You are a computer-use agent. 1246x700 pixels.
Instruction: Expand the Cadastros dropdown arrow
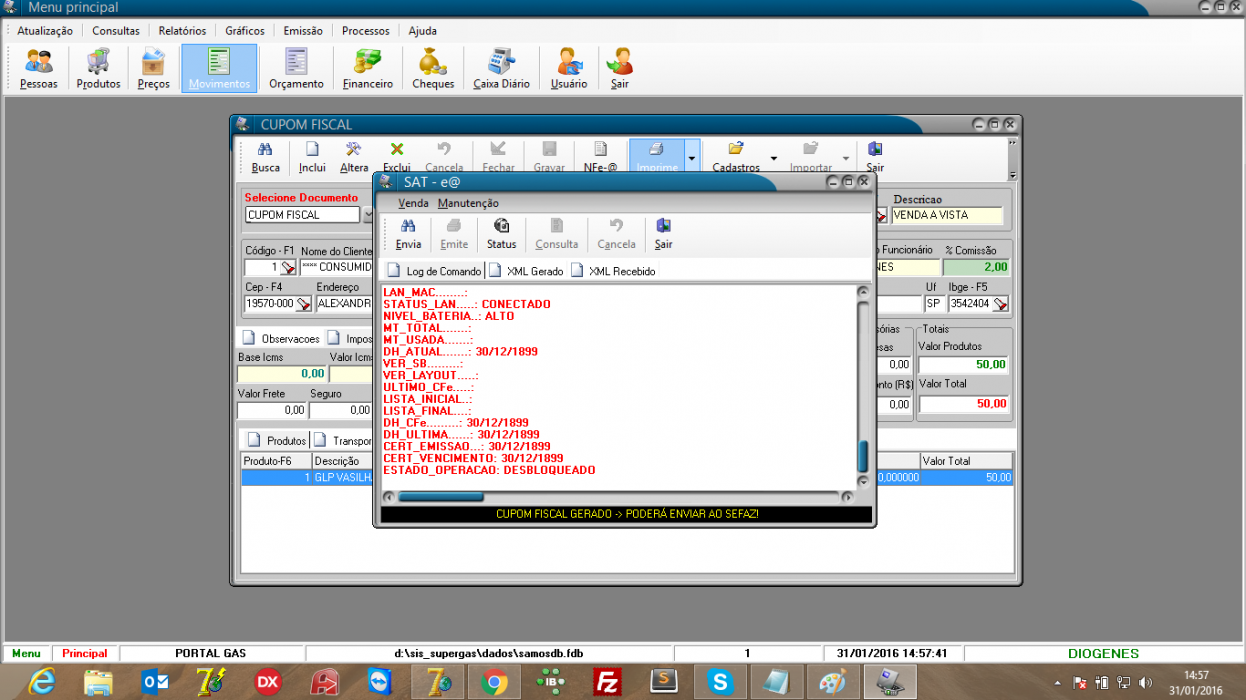[773, 157]
